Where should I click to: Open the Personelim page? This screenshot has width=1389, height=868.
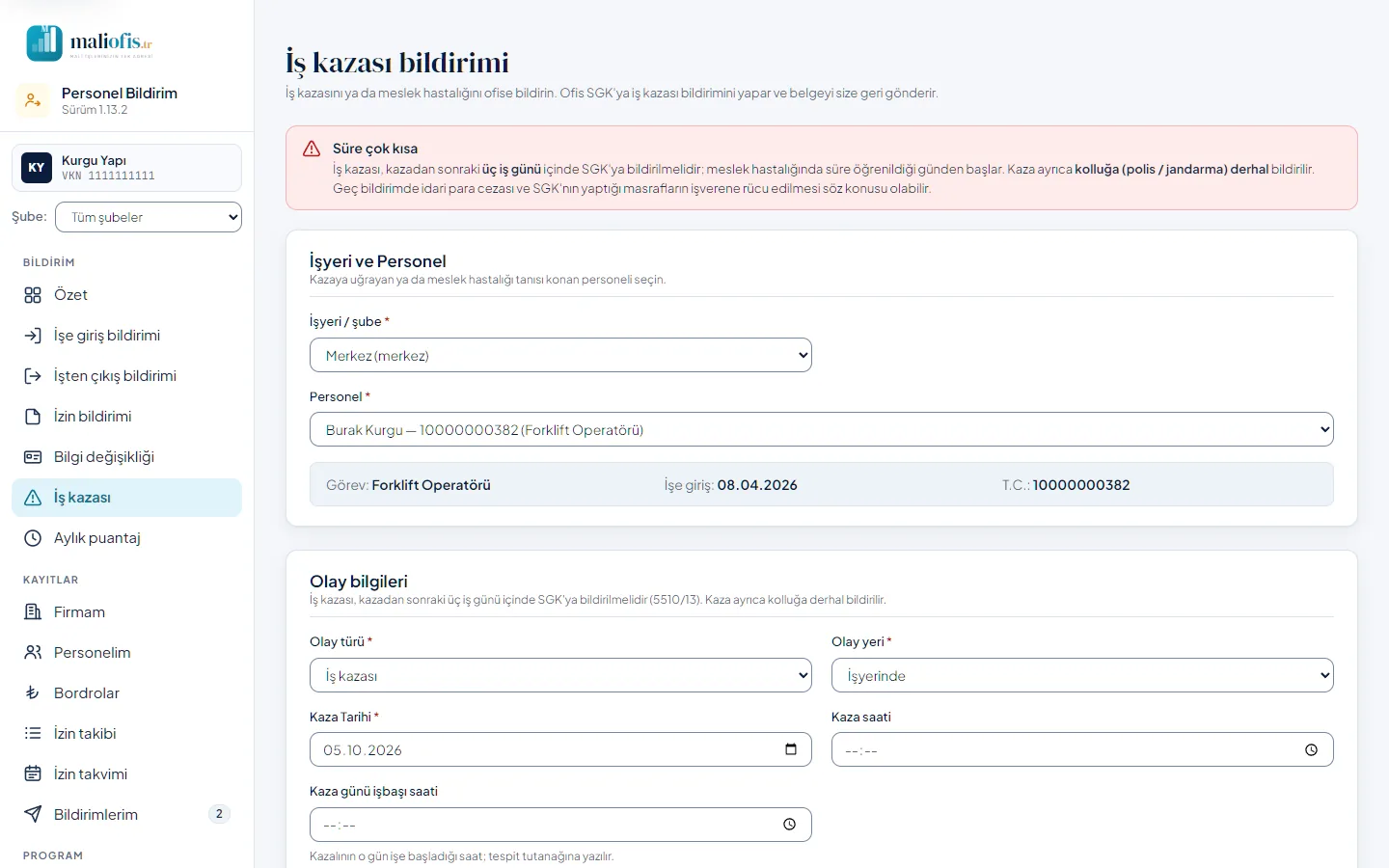click(126, 653)
